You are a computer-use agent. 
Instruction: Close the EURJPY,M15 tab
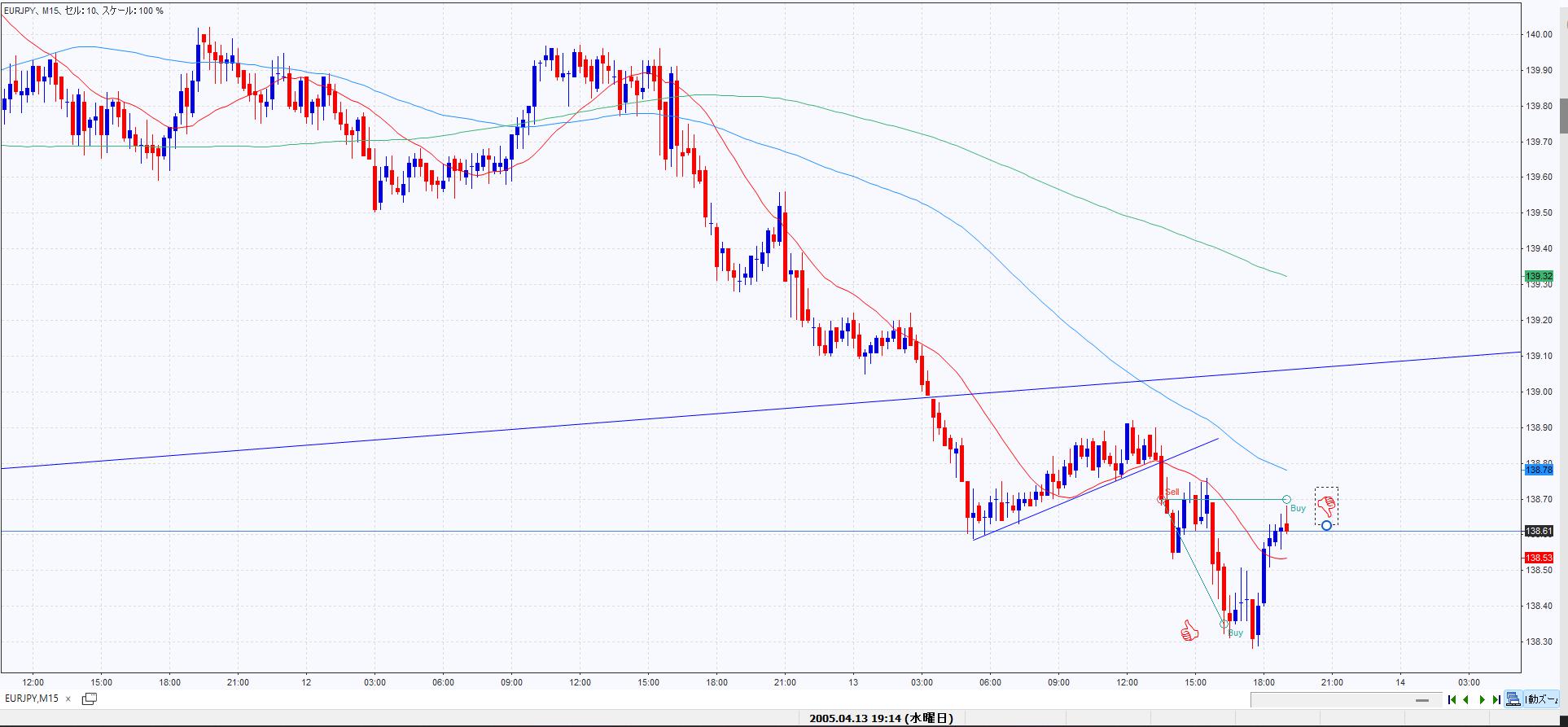[x=68, y=699]
